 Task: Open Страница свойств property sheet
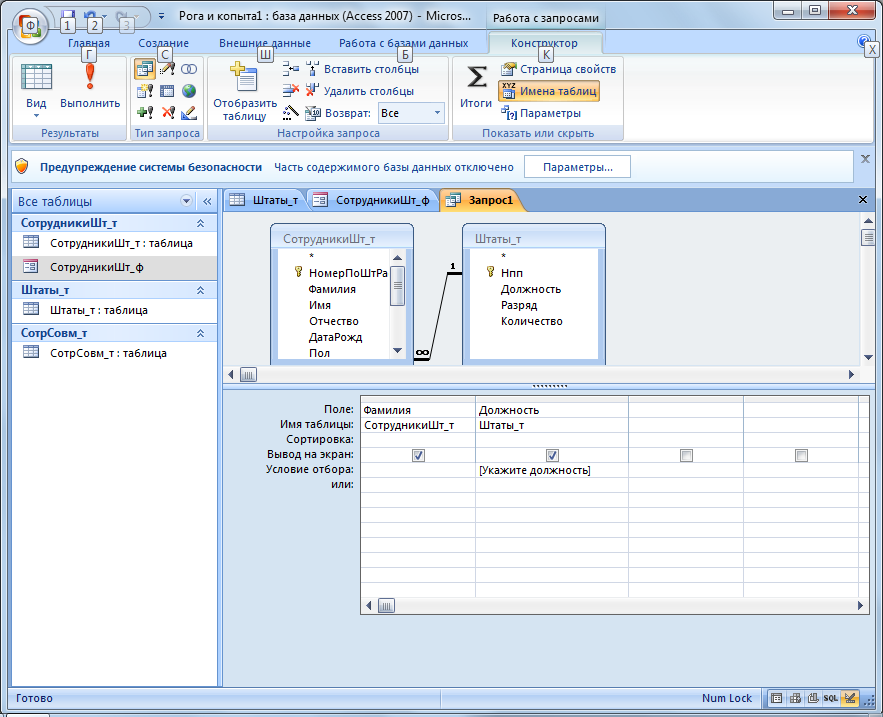(x=559, y=69)
